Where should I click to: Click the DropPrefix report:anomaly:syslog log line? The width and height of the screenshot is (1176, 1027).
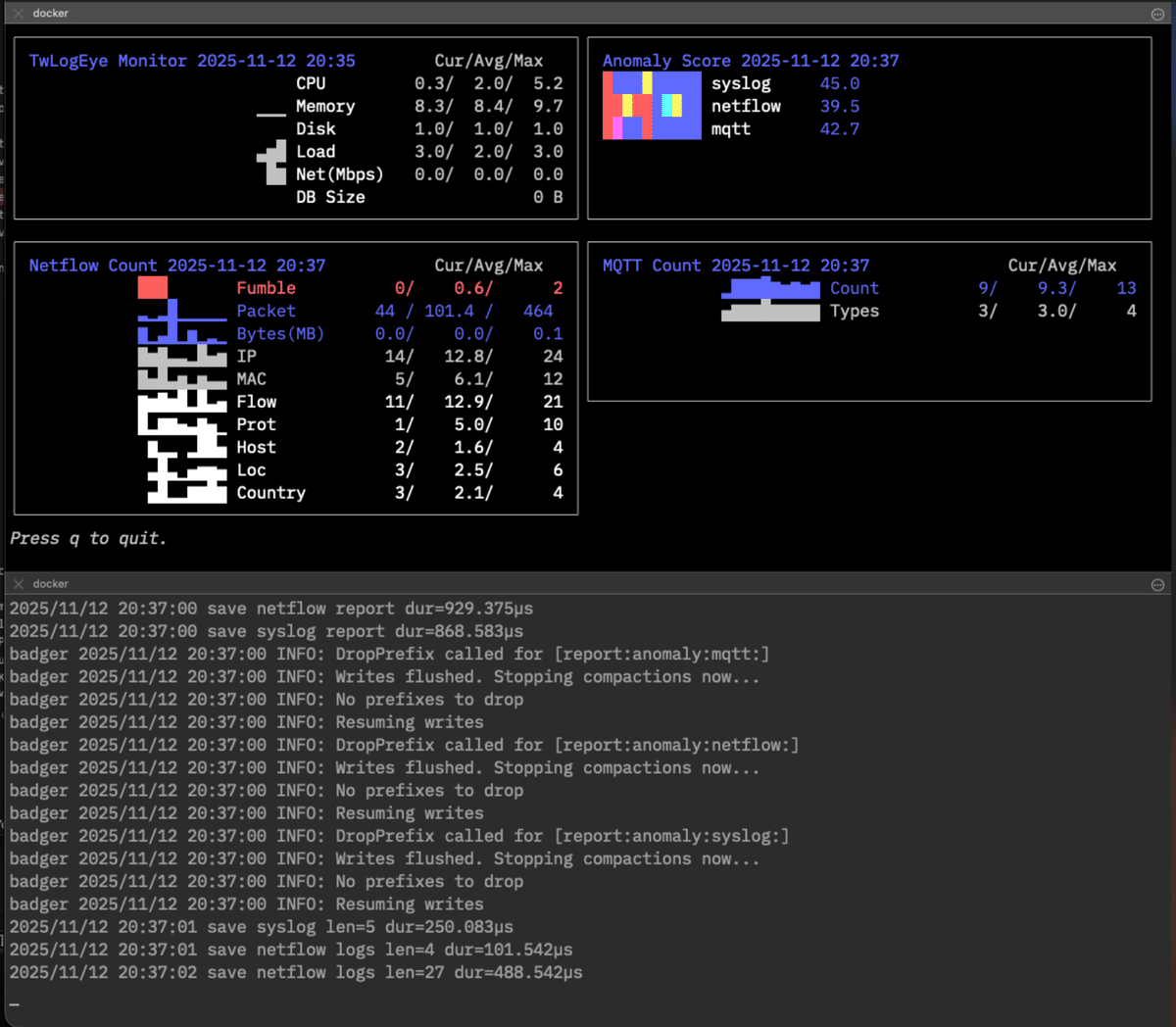click(x=399, y=836)
